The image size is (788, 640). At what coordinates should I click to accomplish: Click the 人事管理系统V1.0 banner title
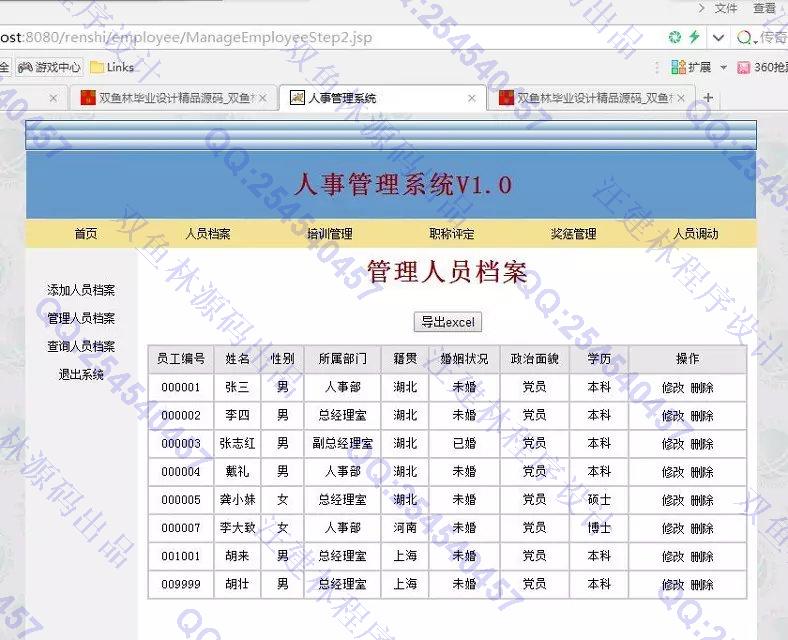click(403, 184)
